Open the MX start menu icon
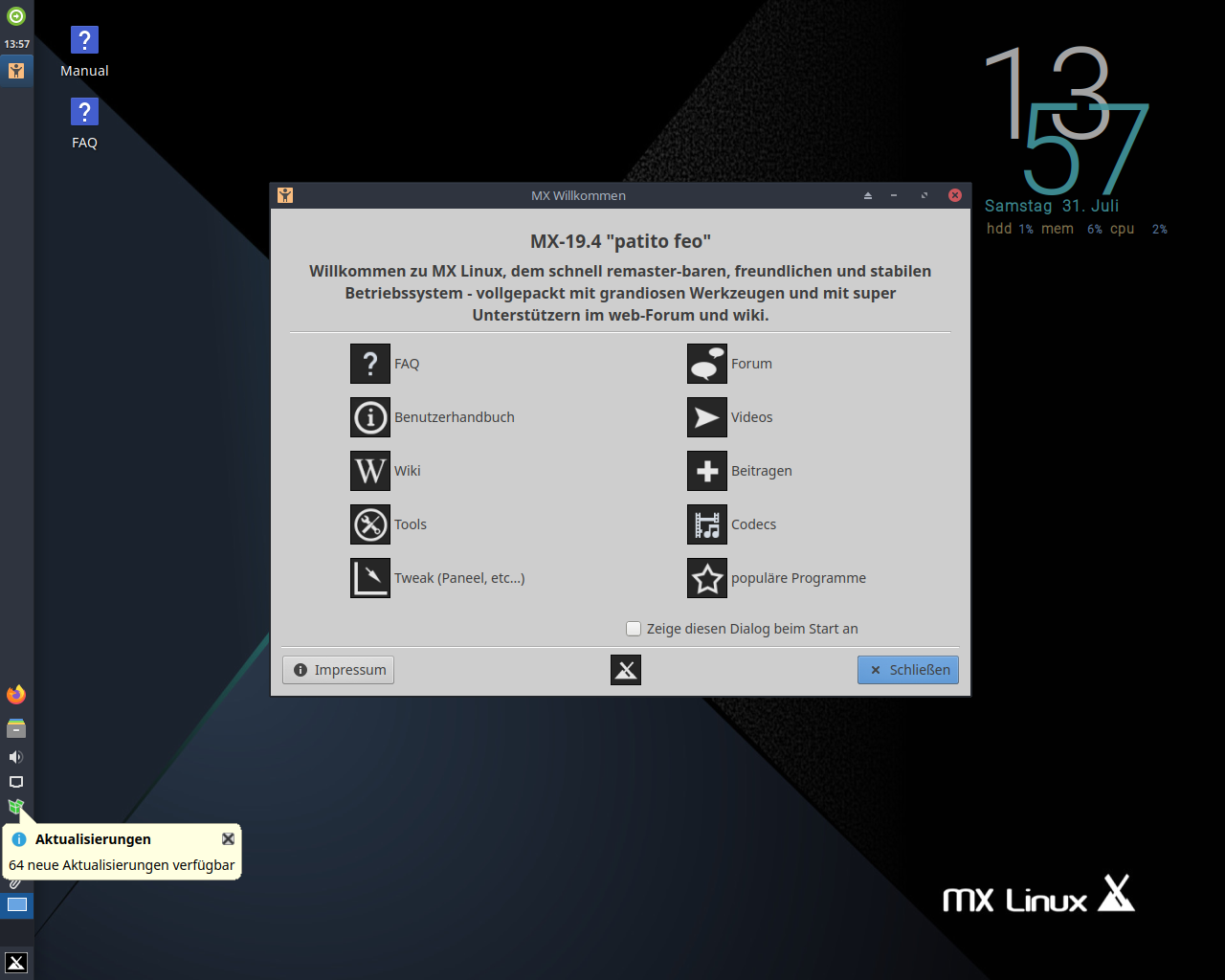The height and width of the screenshot is (980, 1225). pyautogui.click(x=16, y=963)
